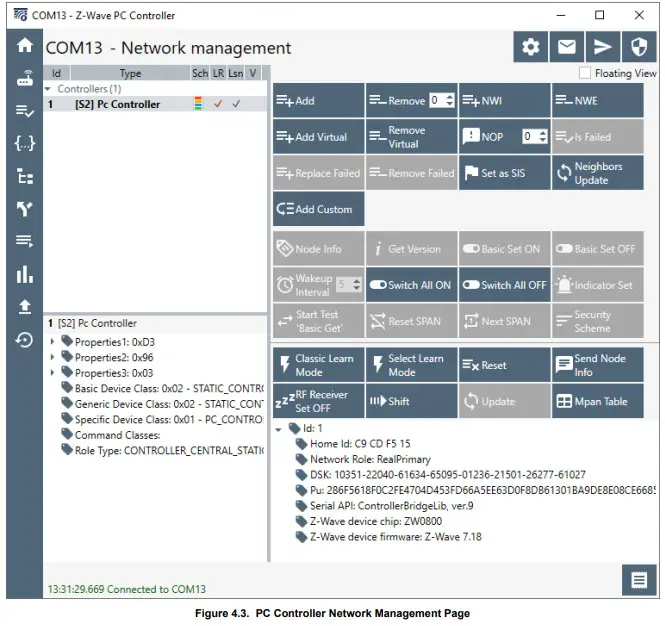The width and height of the screenshot is (665, 626).
Task: Click the Reset button
Action: [505, 365]
